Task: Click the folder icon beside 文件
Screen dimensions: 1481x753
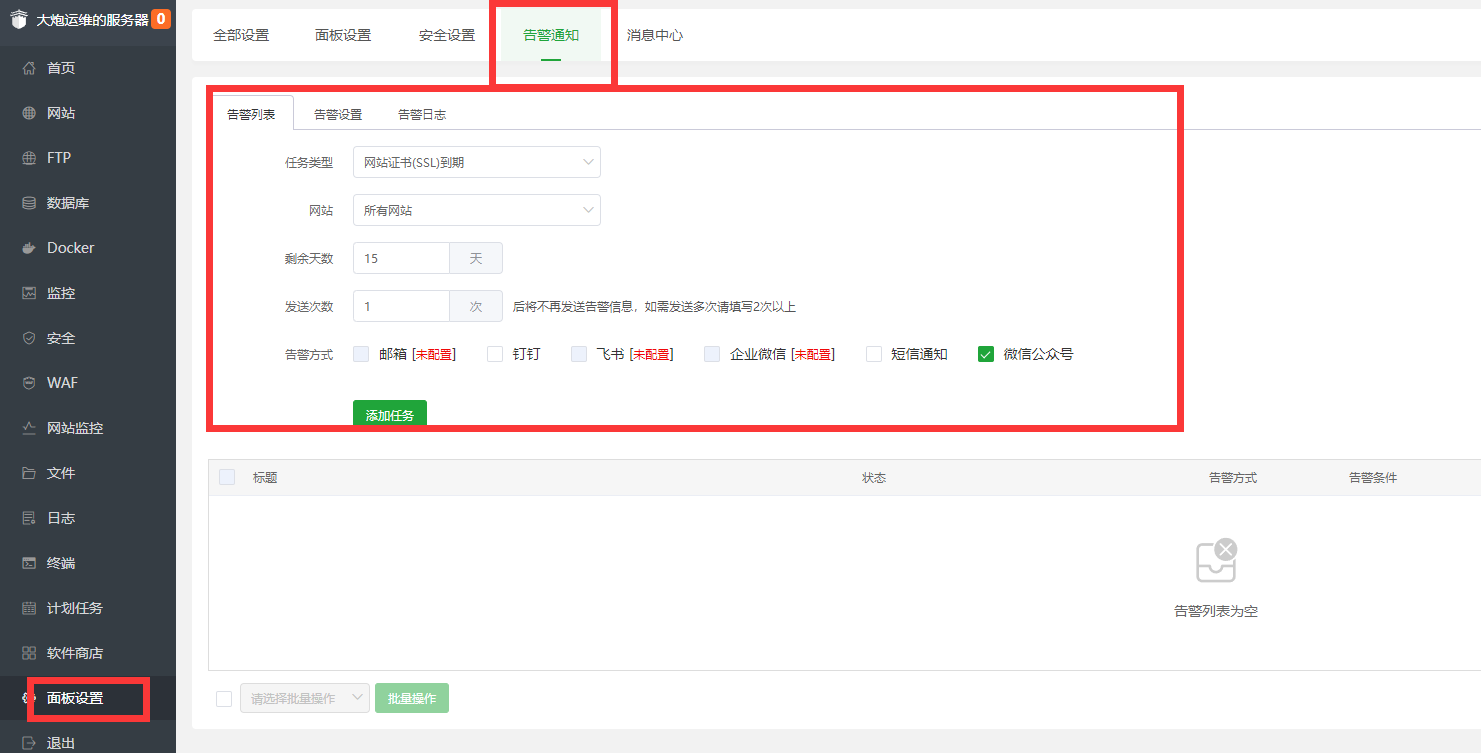Action: [29, 473]
